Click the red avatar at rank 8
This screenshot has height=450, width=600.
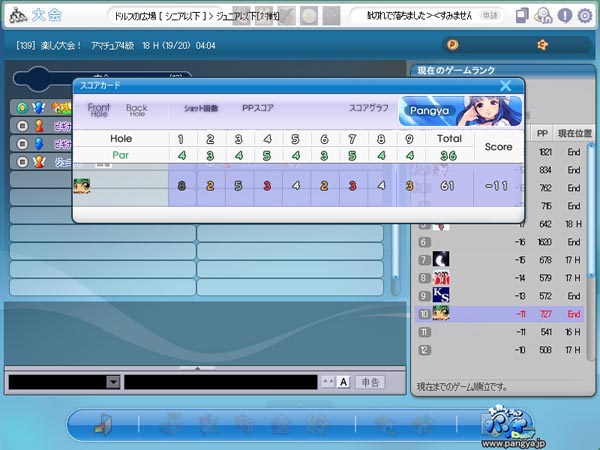click(441, 277)
